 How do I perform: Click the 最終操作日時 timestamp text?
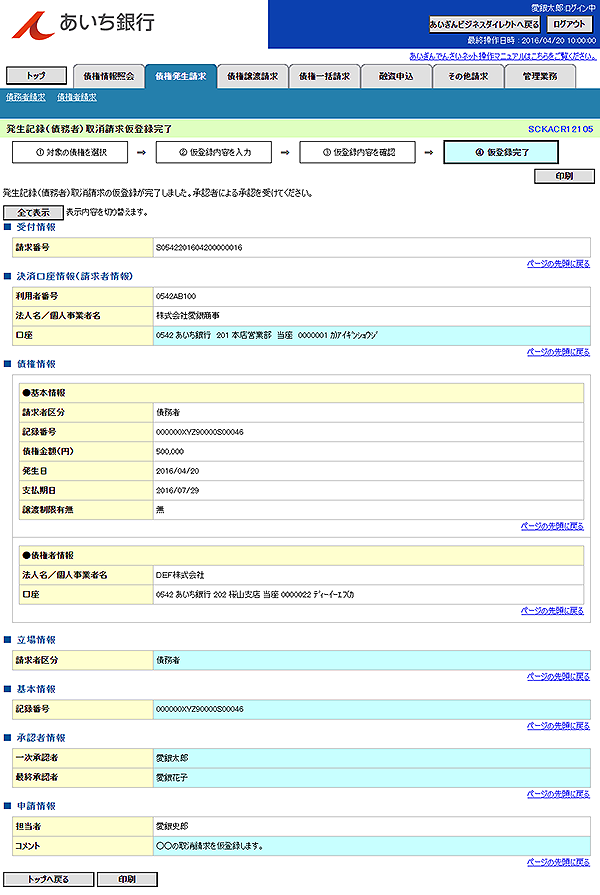point(531,41)
